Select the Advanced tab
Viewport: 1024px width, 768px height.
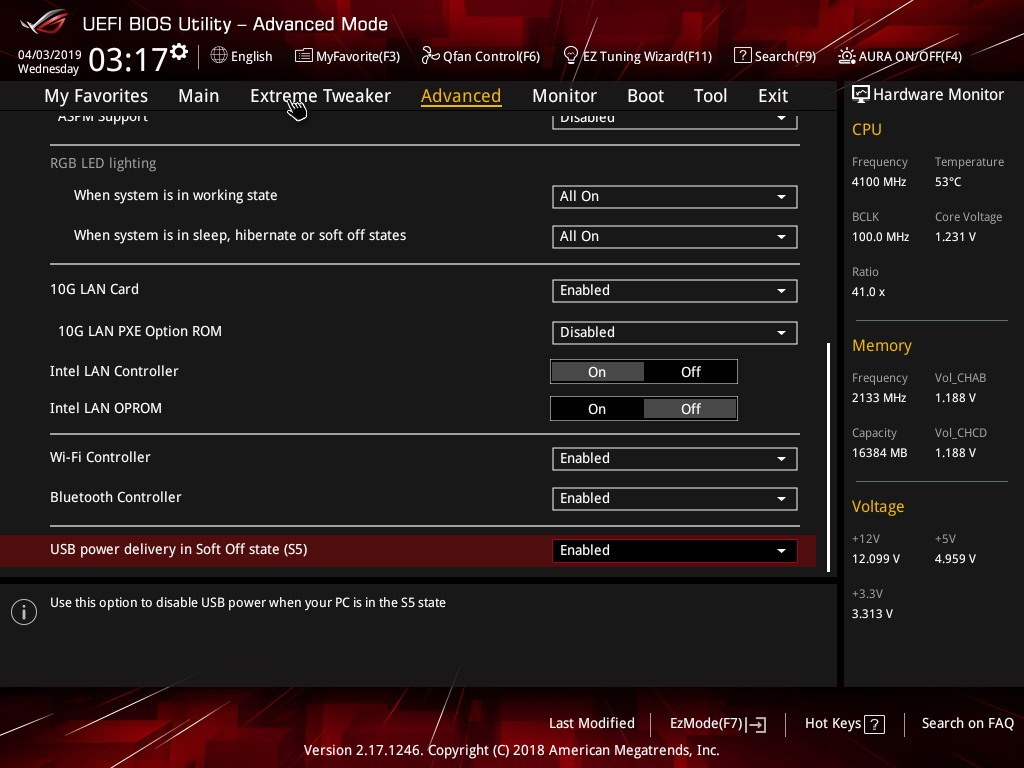[461, 95]
